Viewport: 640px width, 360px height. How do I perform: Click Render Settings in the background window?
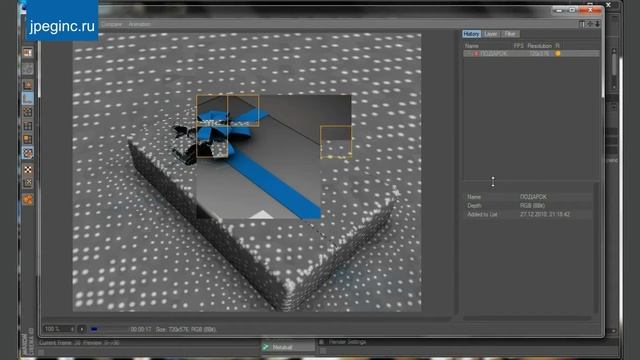coord(347,342)
